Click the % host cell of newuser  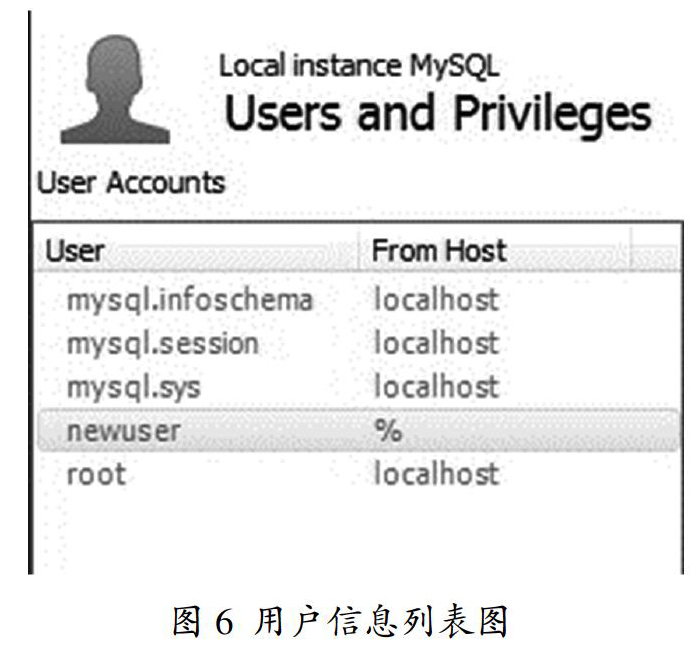pos(388,430)
